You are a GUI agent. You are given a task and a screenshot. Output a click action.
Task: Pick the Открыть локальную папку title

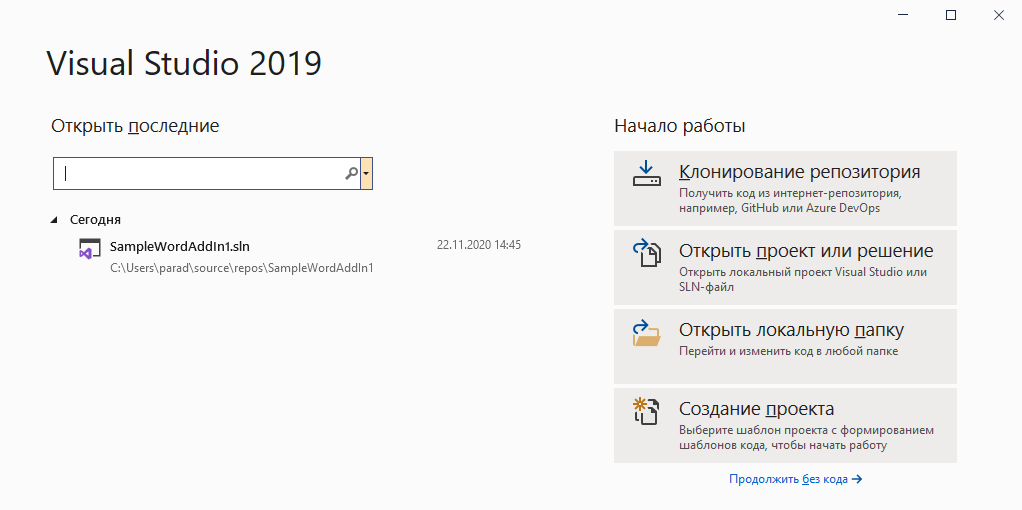tap(791, 330)
